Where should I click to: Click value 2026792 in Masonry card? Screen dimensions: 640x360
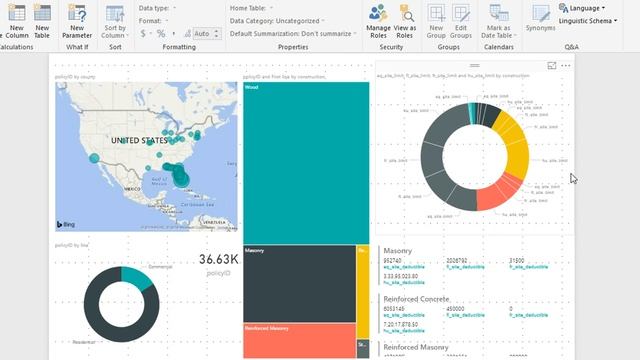click(457, 260)
